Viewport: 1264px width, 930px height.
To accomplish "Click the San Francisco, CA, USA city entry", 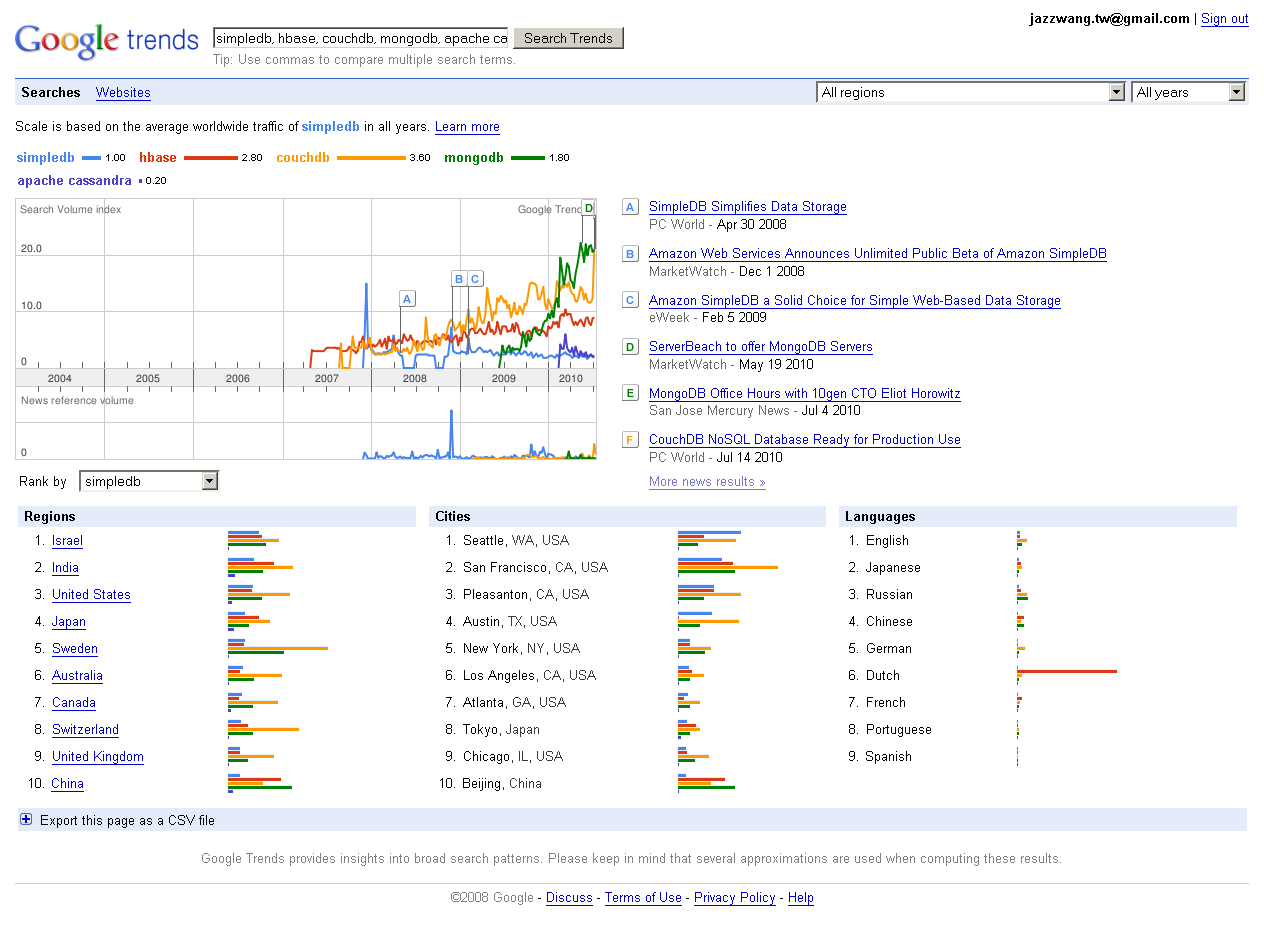I will tap(535, 567).
